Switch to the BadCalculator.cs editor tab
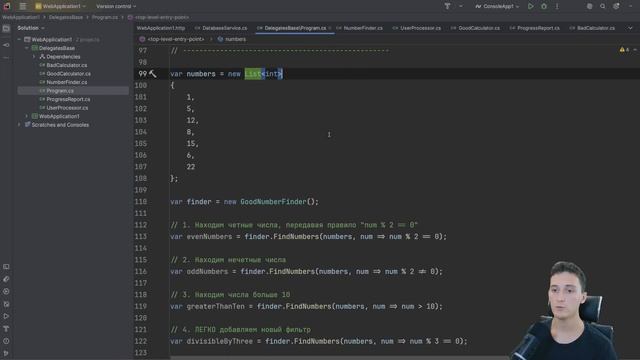Viewport: 640px width, 360px height. pyautogui.click(x=592, y=28)
